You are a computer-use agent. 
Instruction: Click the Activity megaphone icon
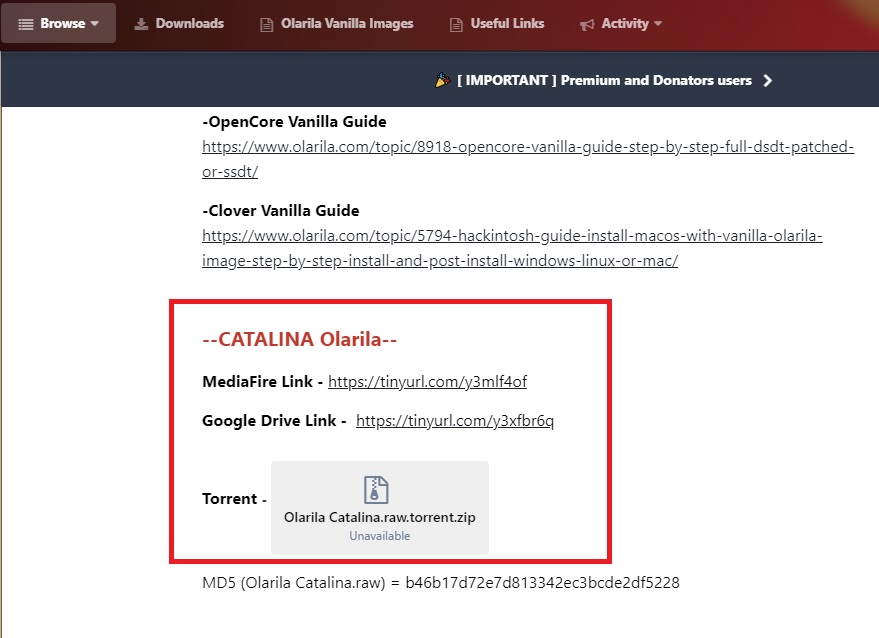[x=587, y=24]
